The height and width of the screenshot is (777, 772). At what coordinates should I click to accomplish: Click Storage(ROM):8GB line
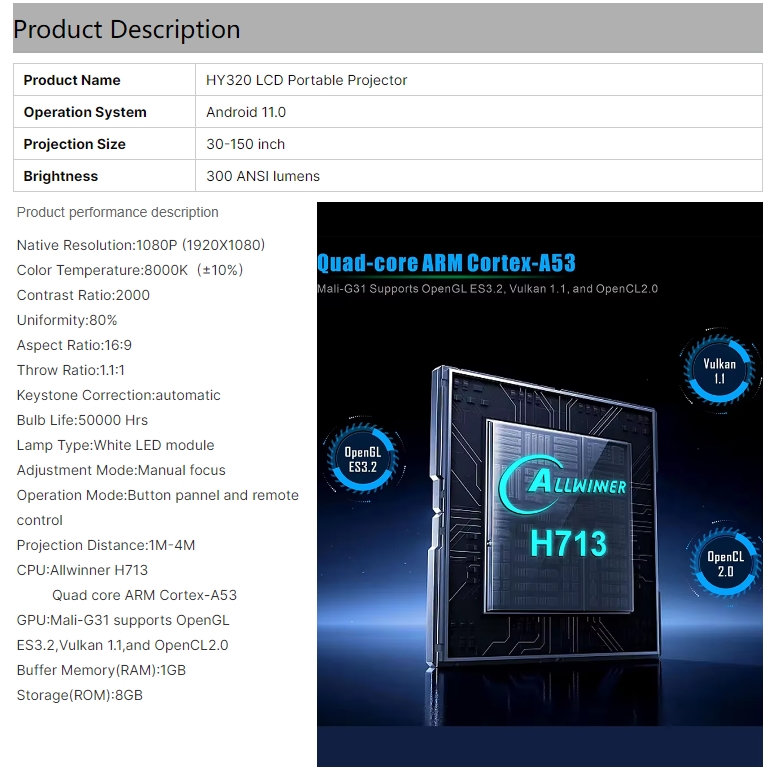point(80,695)
